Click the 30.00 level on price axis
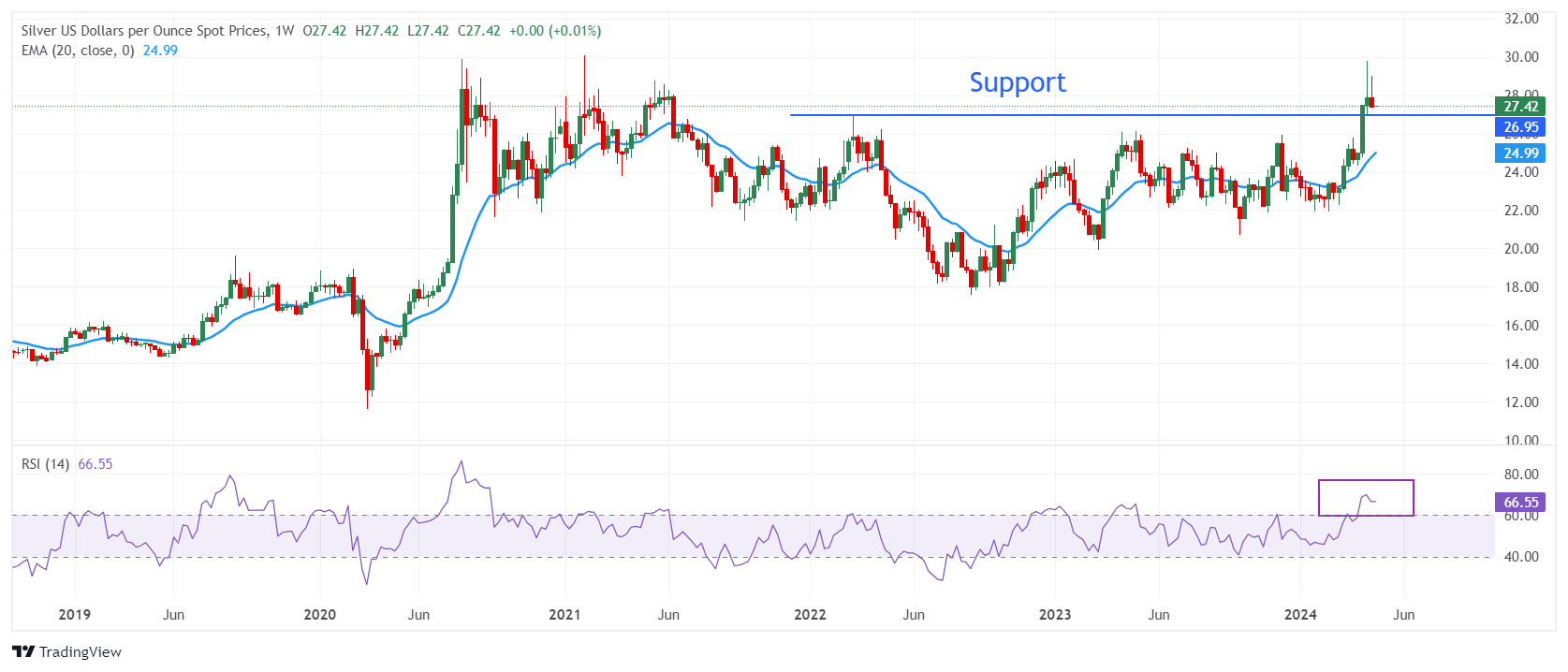The width and height of the screenshot is (1568, 672). 1521,57
